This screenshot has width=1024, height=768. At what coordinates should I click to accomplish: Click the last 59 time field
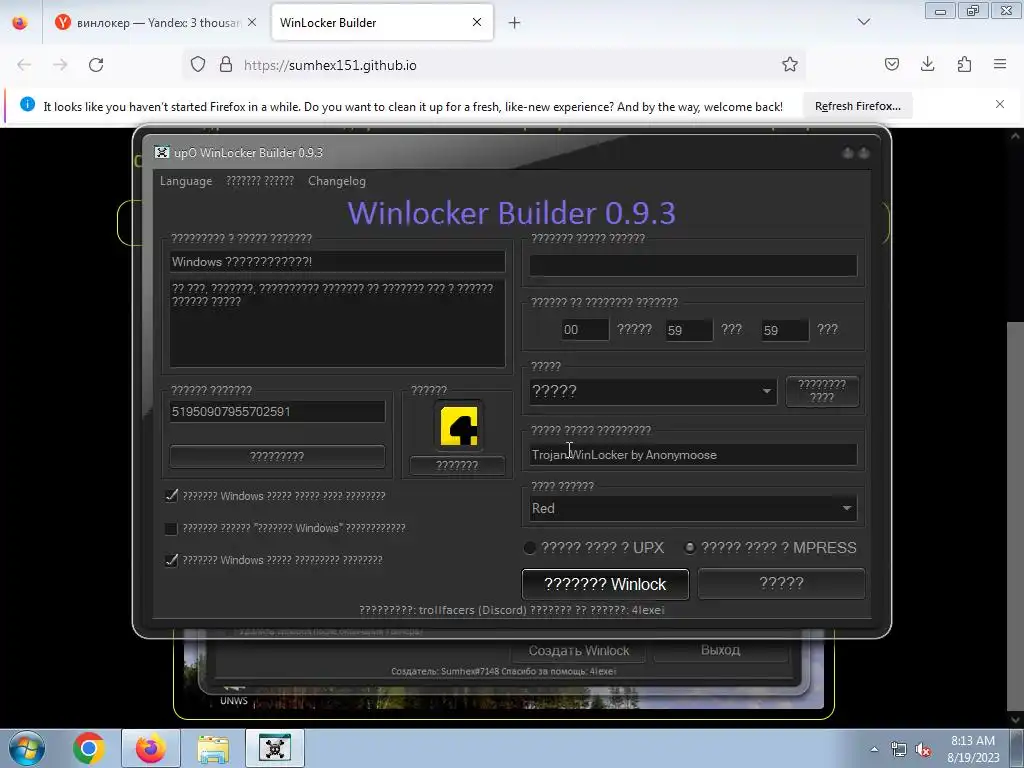tap(784, 330)
